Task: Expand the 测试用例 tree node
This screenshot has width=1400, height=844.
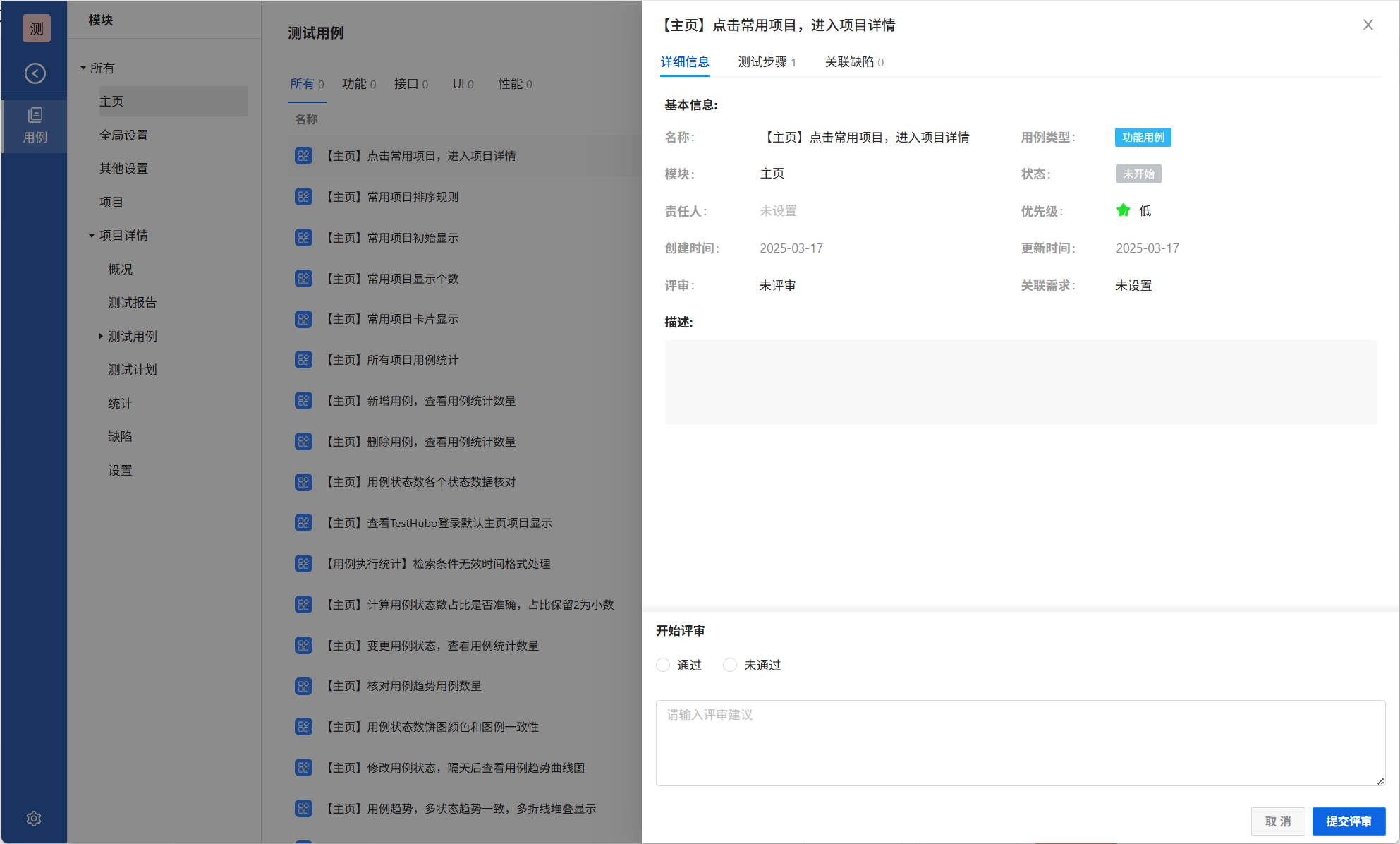Action: [101, 337]
